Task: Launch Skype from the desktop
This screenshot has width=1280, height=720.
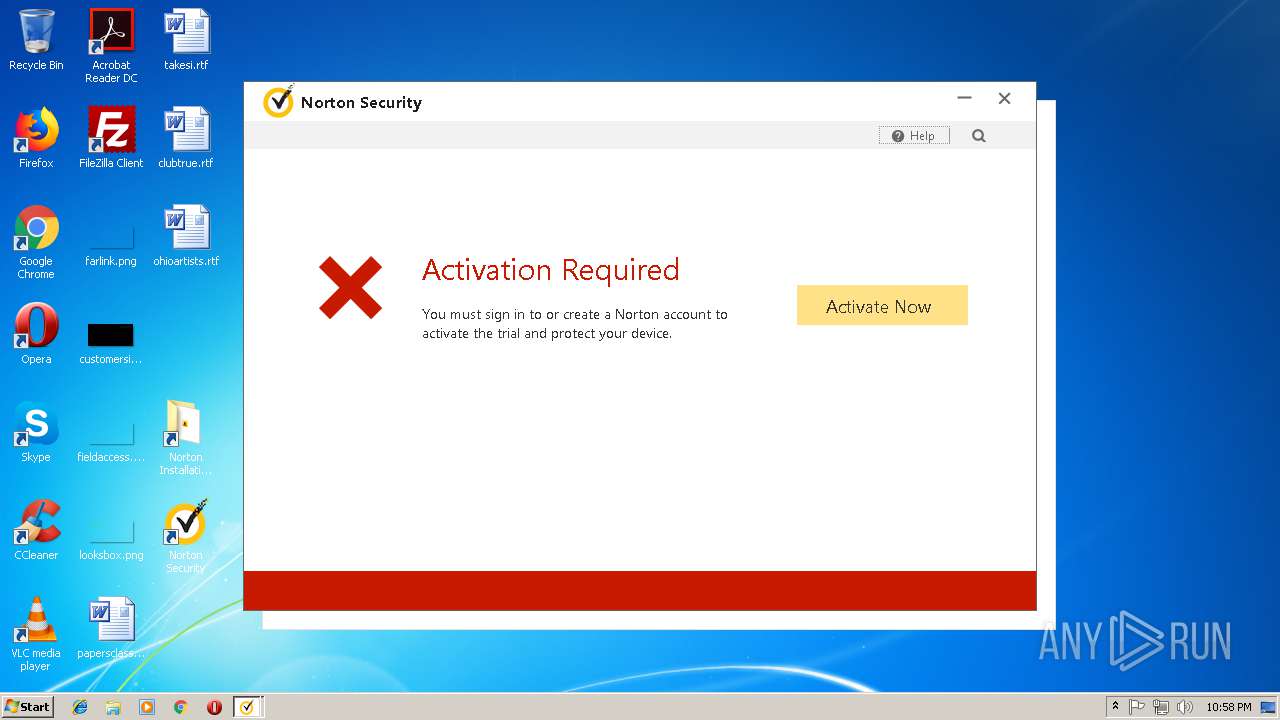Action: coord(36,432)
